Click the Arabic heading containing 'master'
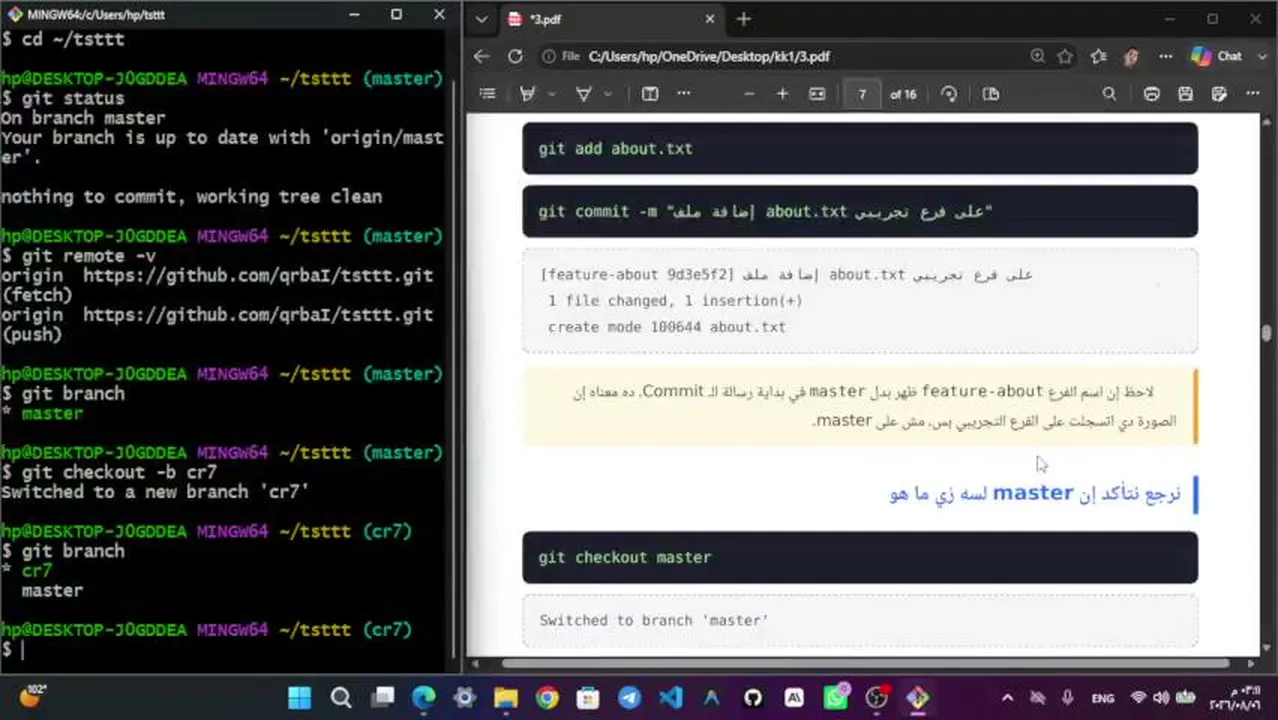This screenshot has width=1278, height=720. pyautogui.click(x=1035, y=493)
